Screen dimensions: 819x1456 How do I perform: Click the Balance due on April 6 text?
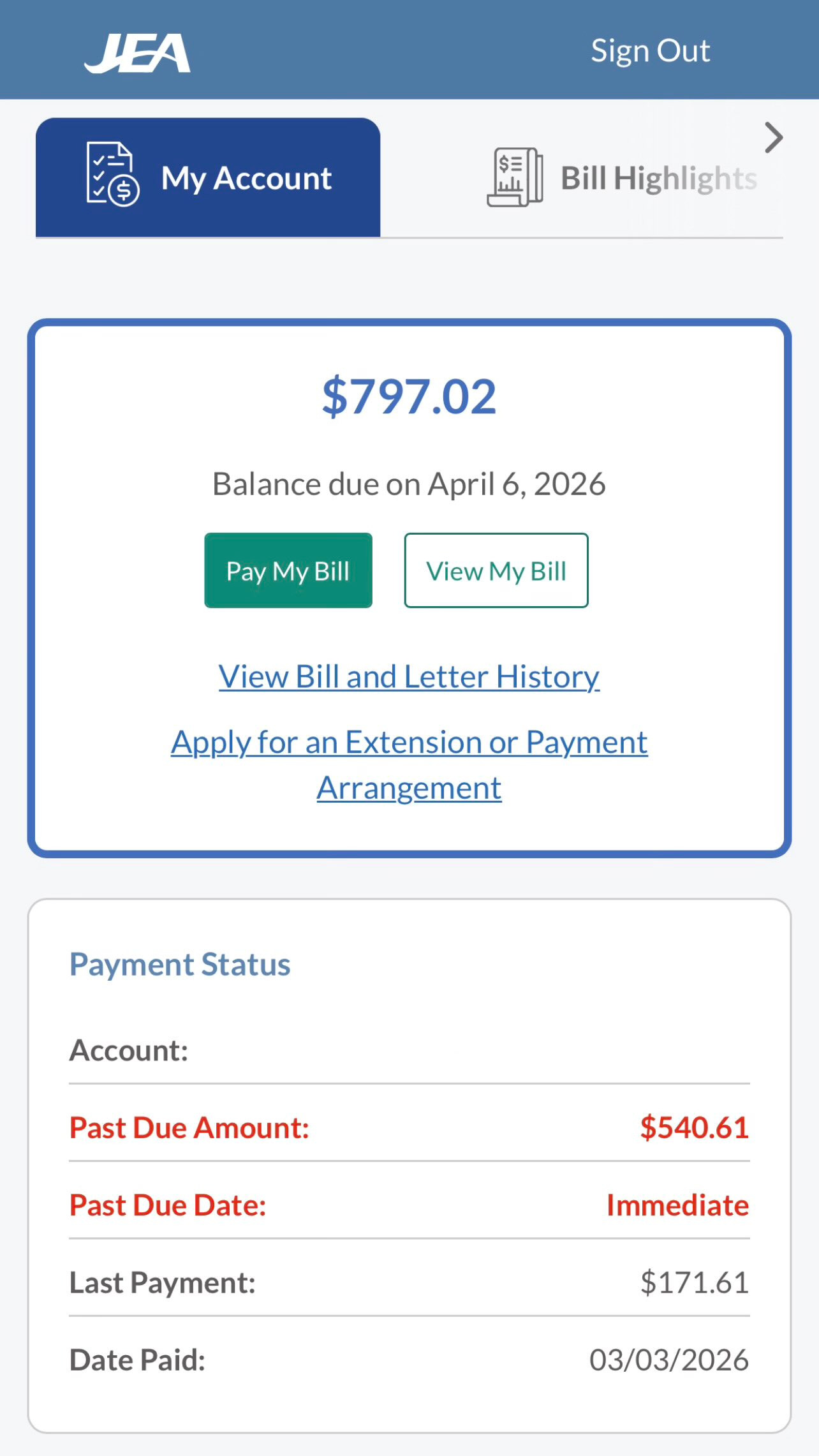(409, 484)
